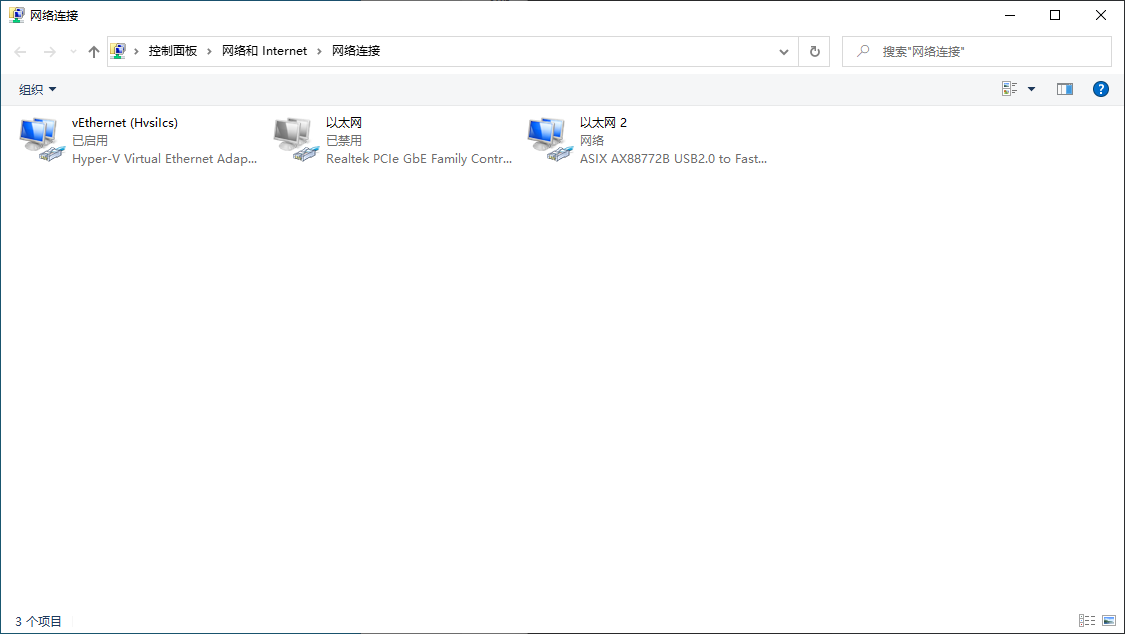Open Help via the question mark icon
The height and width of the screenshot is (634, 1125).
click(1100, 88)
